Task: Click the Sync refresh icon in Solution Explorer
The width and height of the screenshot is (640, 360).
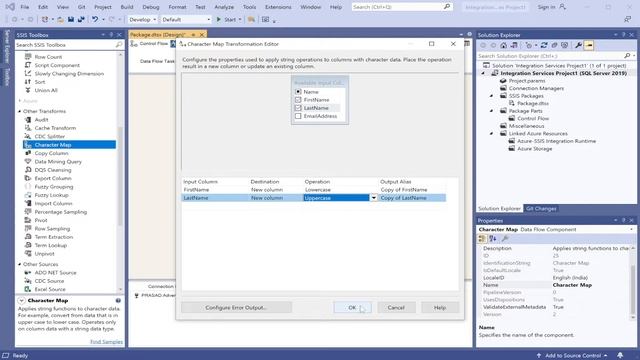Action: coord(544,45)
